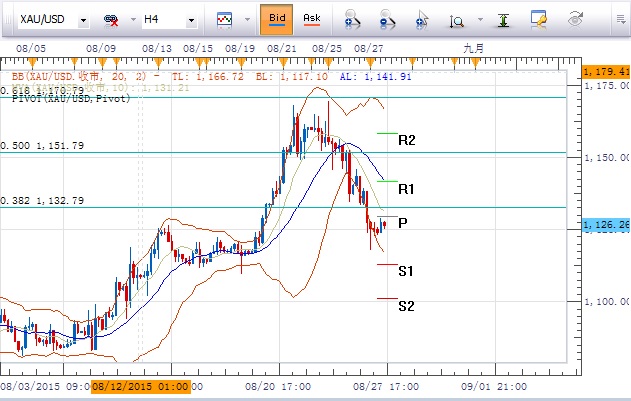Click the 08/13 date label on top axis
Screen dimensions: 631x401
coord(157,49)
